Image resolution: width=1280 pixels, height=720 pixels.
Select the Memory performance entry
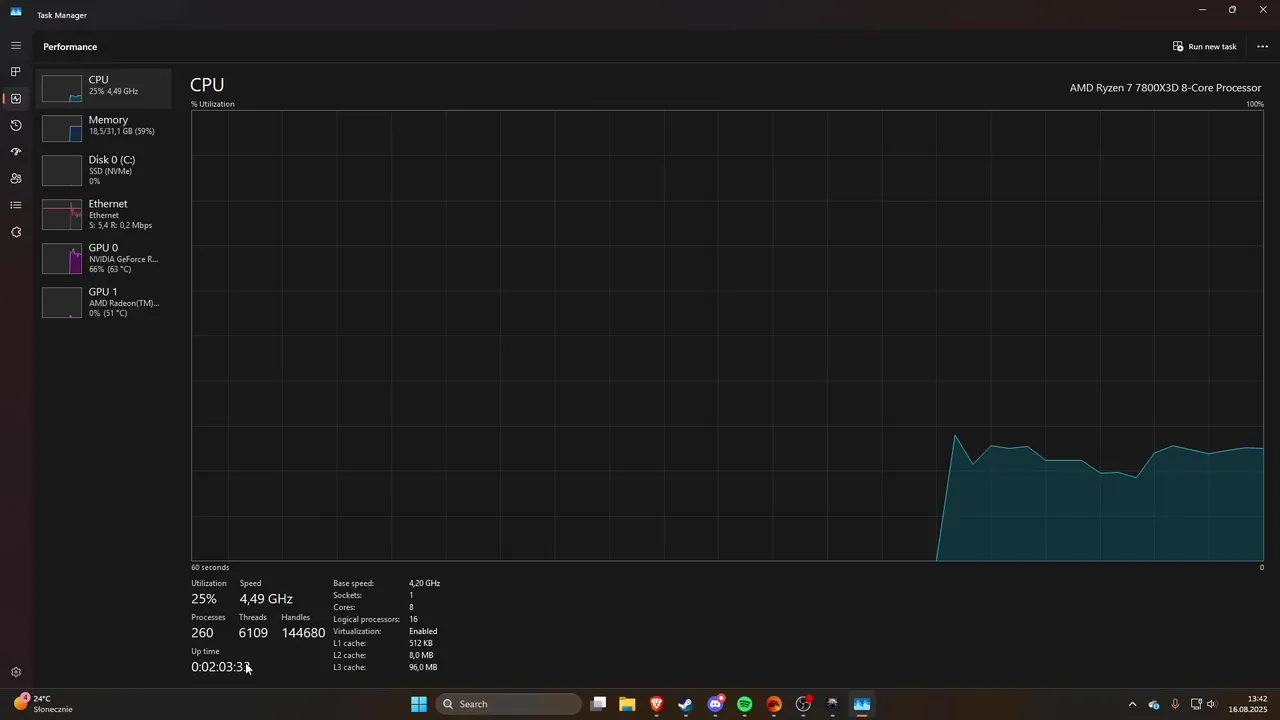[104, 128]
